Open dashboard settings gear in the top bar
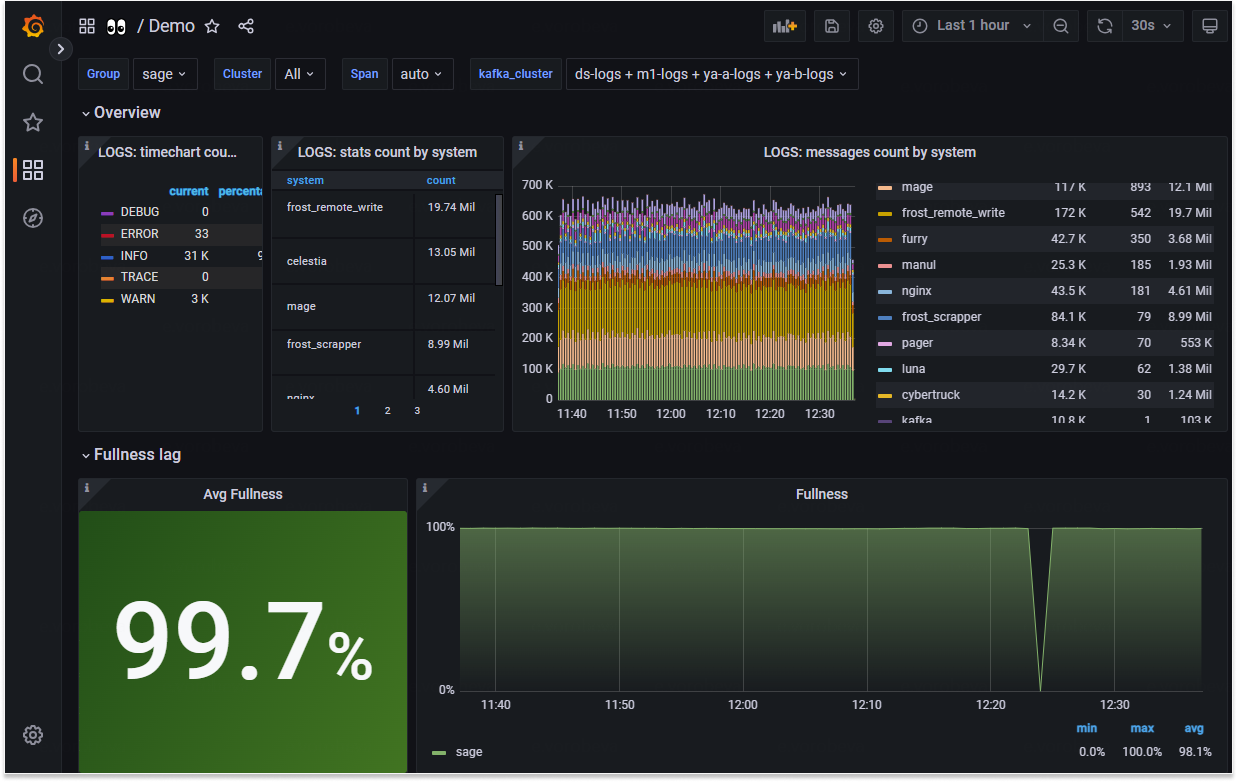The width and height of the screenshot is (1237, 782). click(x=876, y=26)
